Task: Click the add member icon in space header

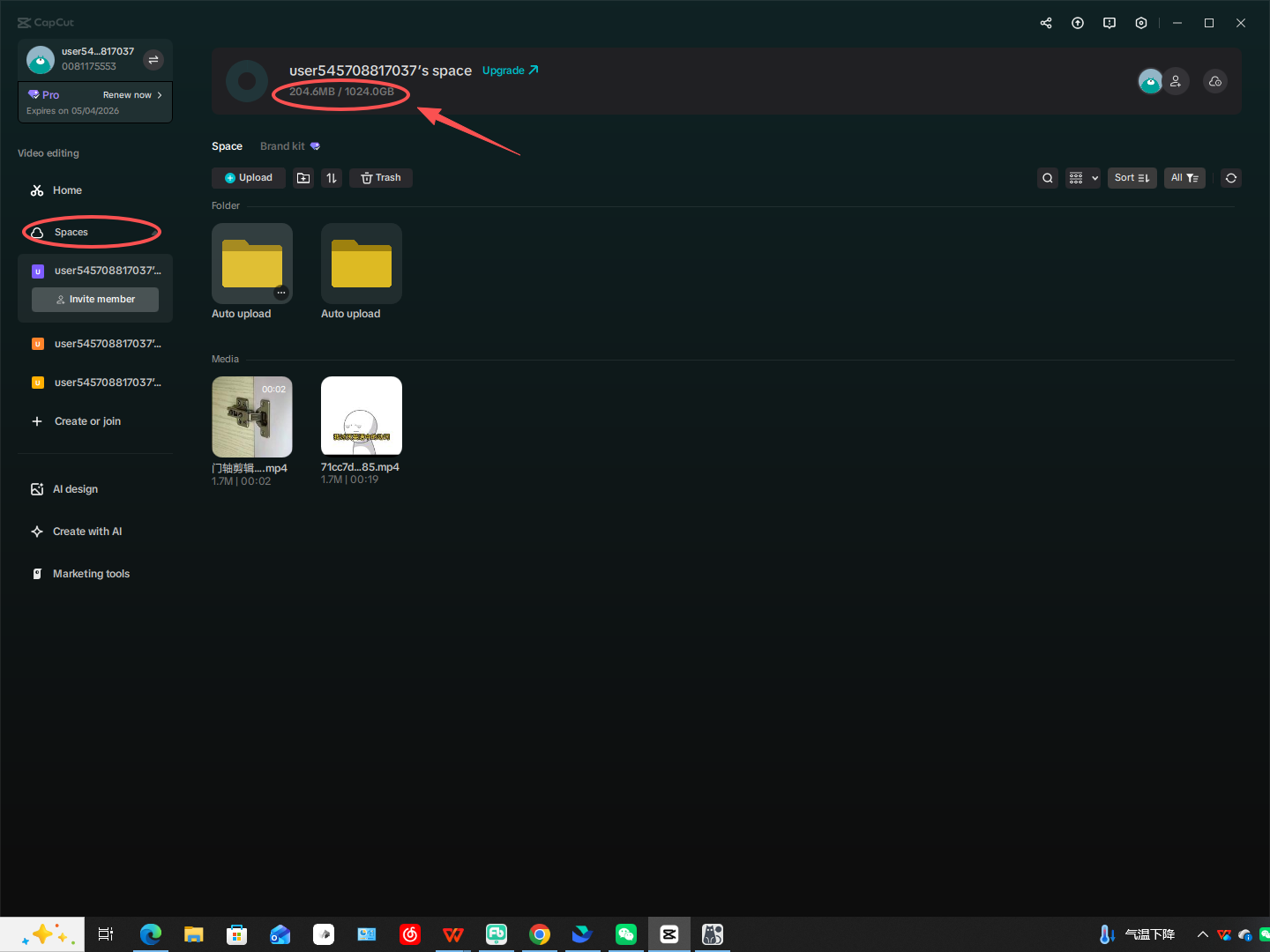Action: 1176,81
